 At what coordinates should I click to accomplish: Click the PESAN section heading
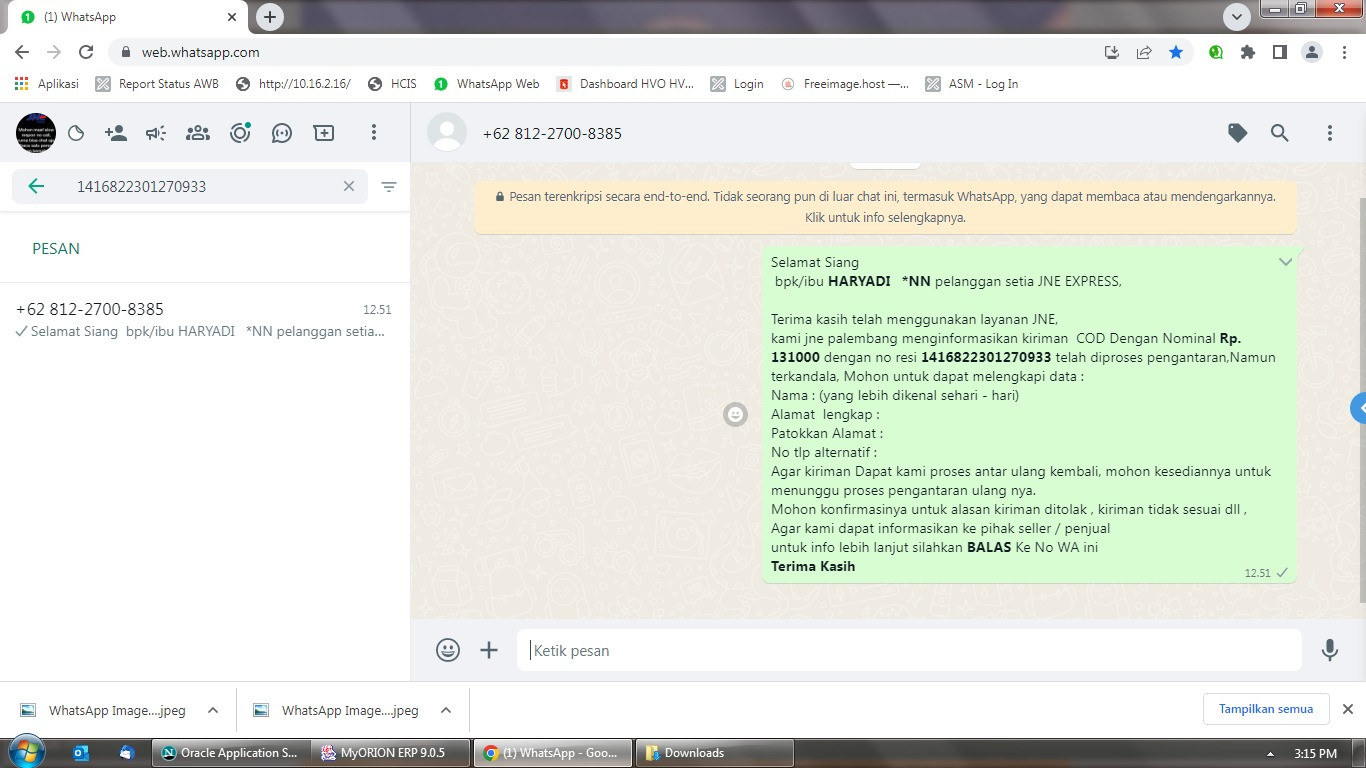[x=56, y=248]
